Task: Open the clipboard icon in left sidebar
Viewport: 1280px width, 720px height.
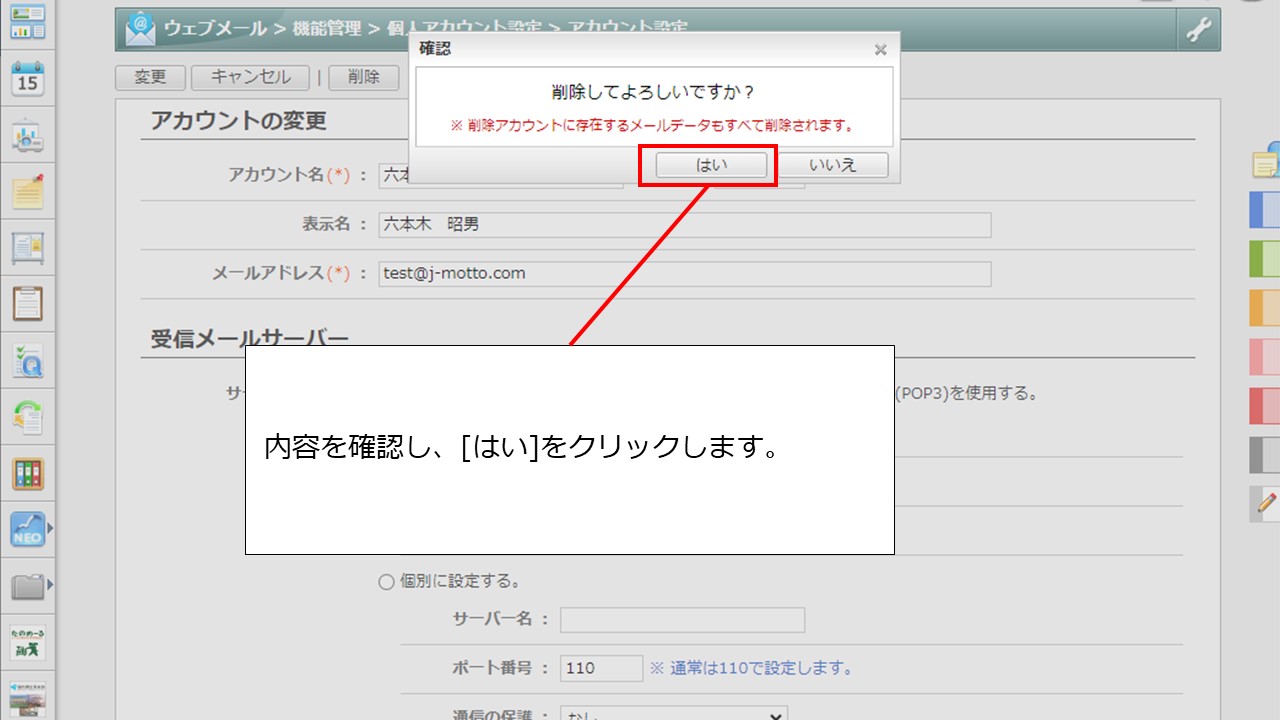Action: (x=28, y=302)
